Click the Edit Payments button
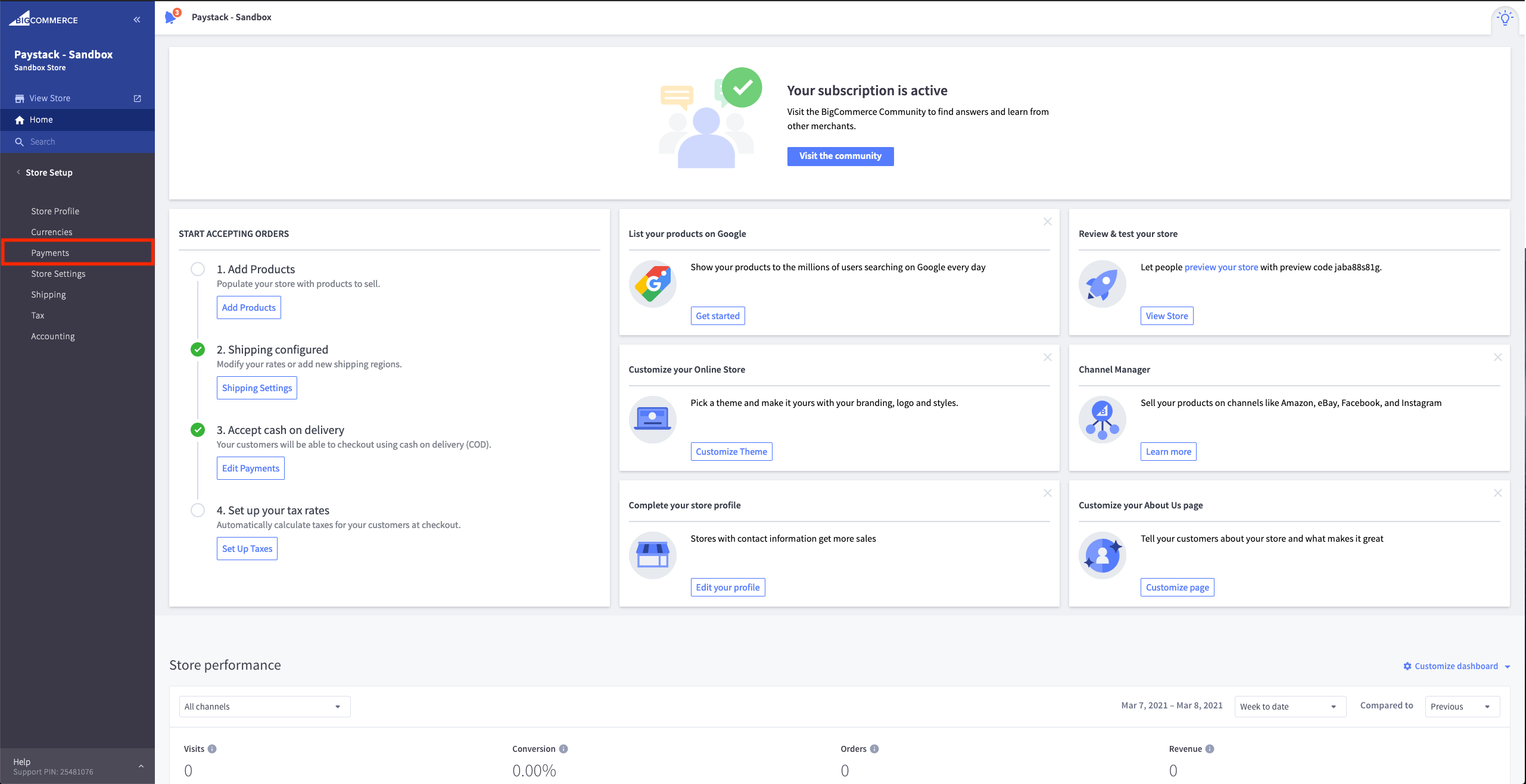 point(251,468)
